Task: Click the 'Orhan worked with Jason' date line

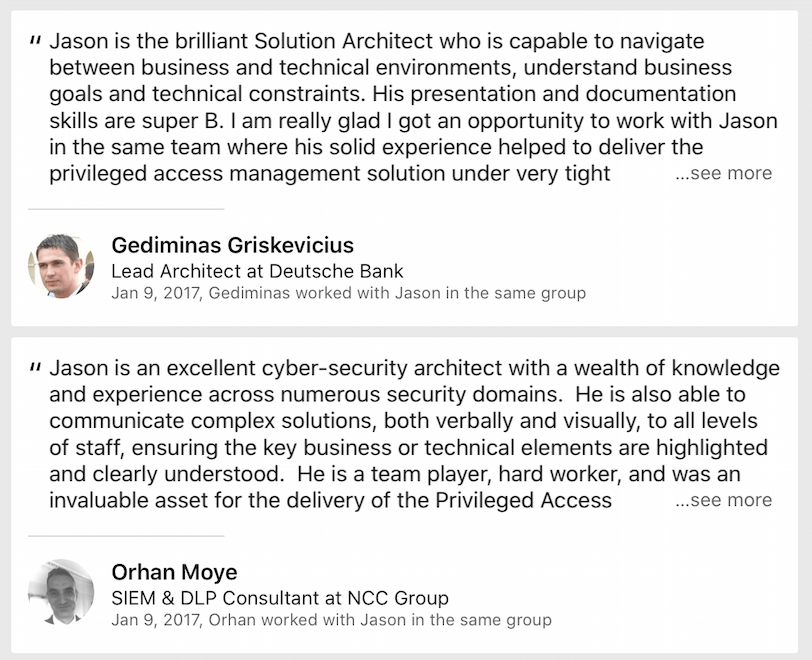Action: point(331,620)
